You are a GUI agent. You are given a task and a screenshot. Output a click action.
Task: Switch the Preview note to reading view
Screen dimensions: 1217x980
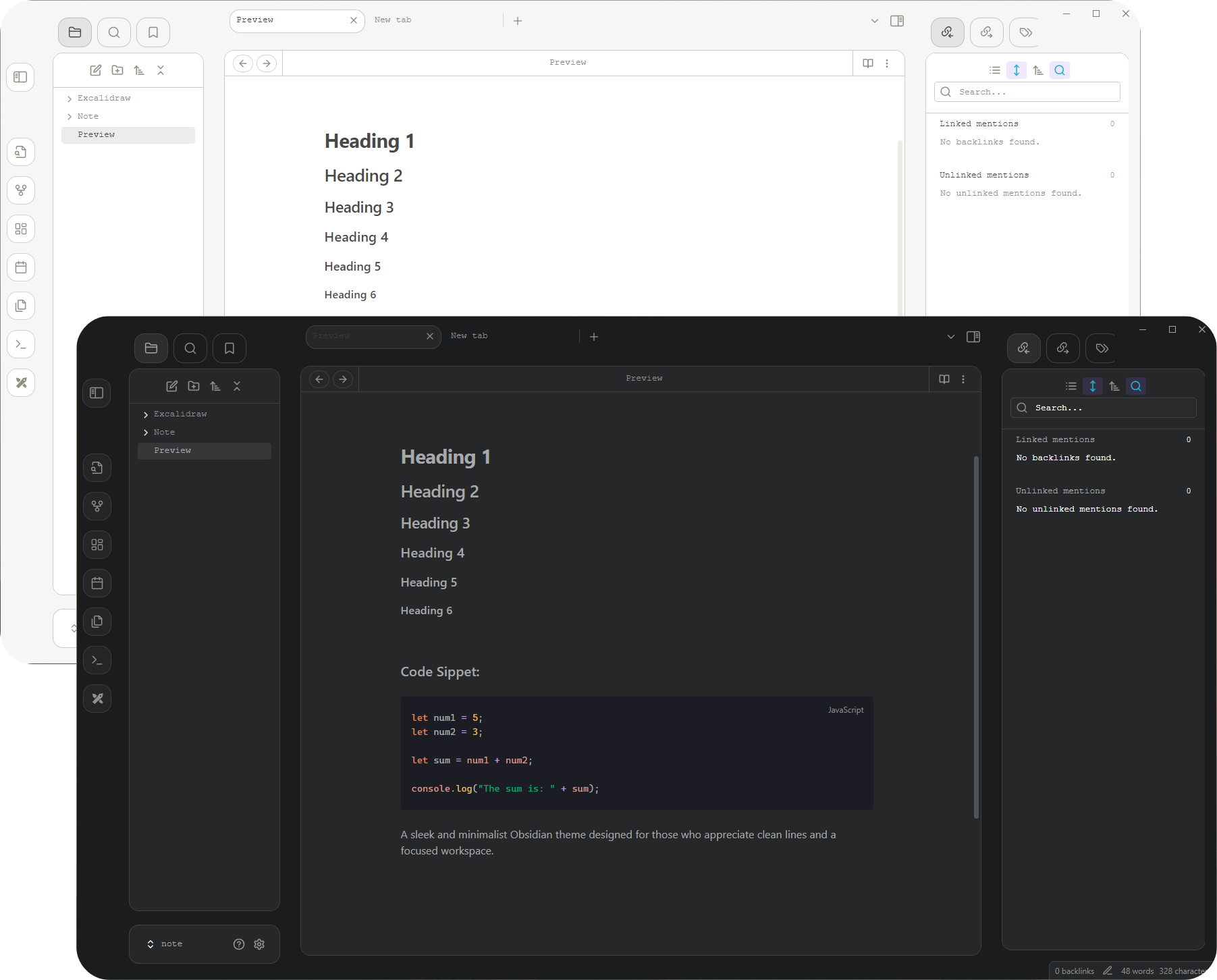point(944,379)
